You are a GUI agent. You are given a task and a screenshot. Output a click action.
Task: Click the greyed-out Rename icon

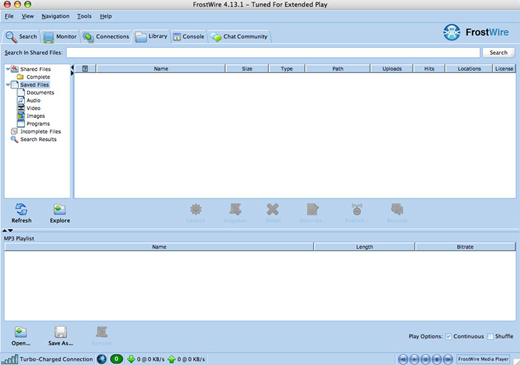pos(397,209)
